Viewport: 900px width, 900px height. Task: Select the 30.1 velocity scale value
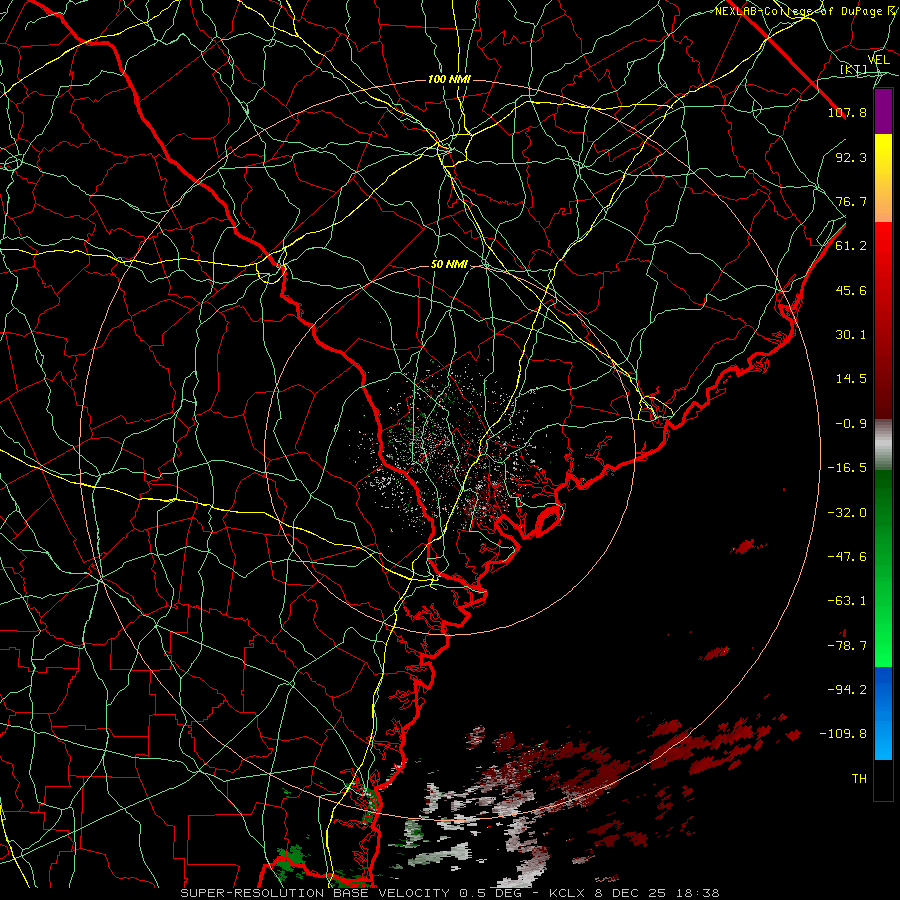[x=851, y=335]
